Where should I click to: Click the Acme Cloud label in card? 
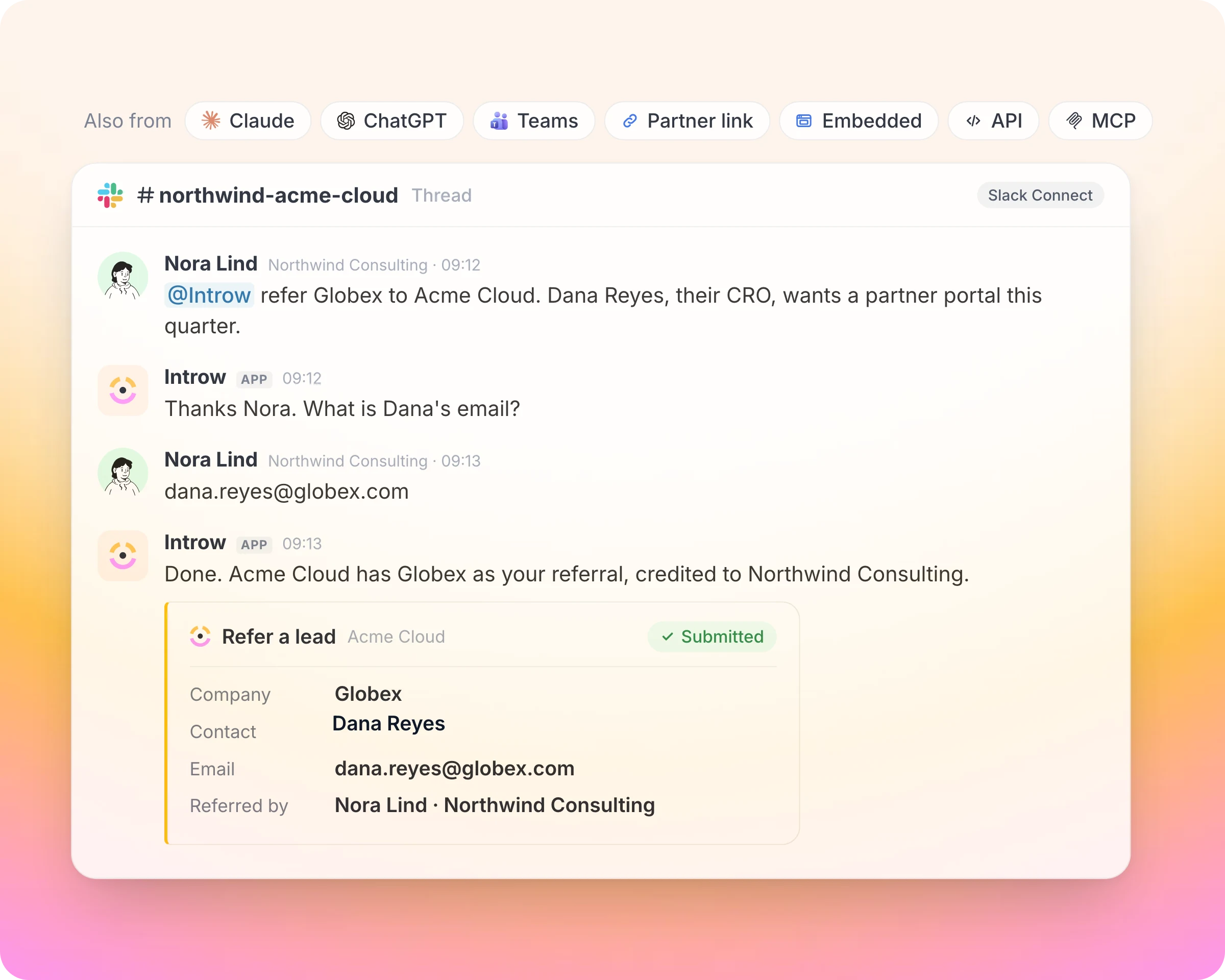[x=396, y=636]
